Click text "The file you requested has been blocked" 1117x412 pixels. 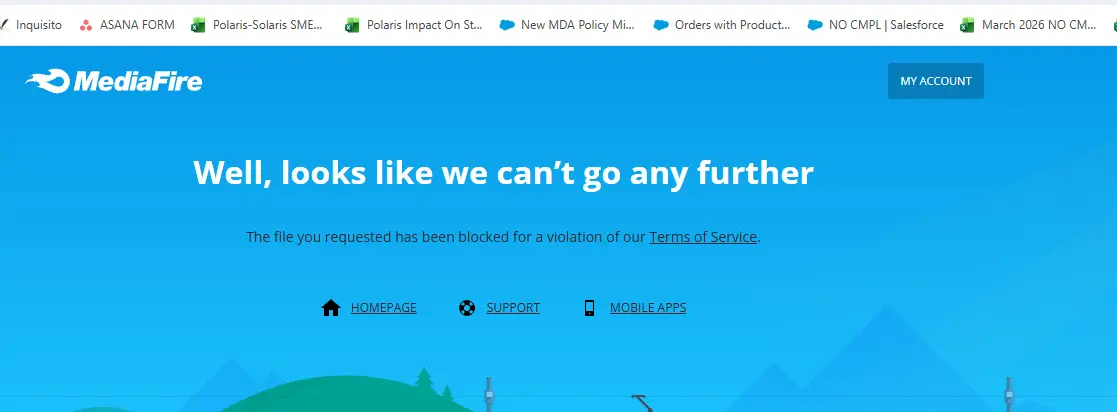(x=378, y=237)
